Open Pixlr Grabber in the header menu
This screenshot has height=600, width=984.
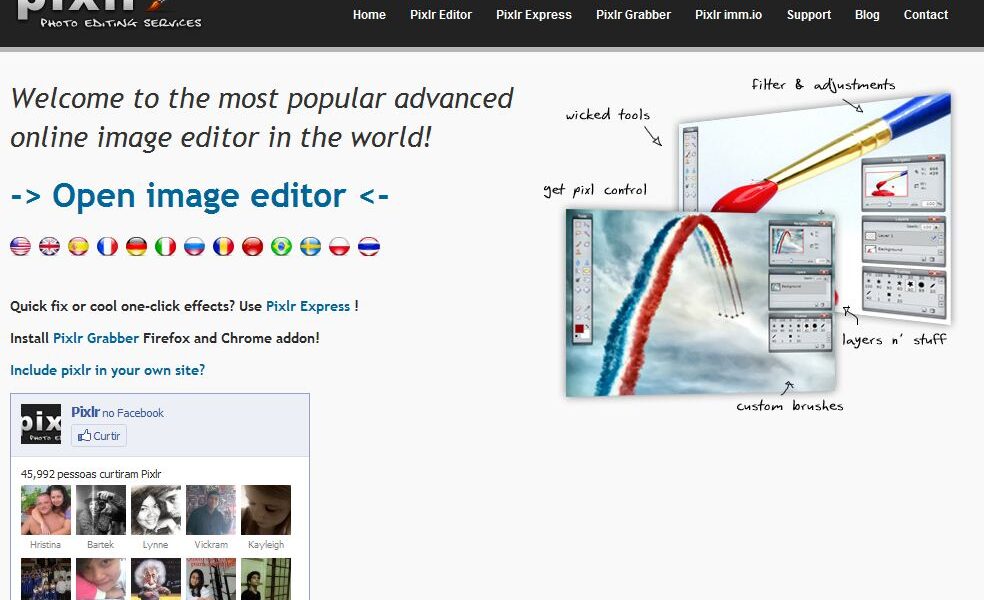(x=633, y=14)
